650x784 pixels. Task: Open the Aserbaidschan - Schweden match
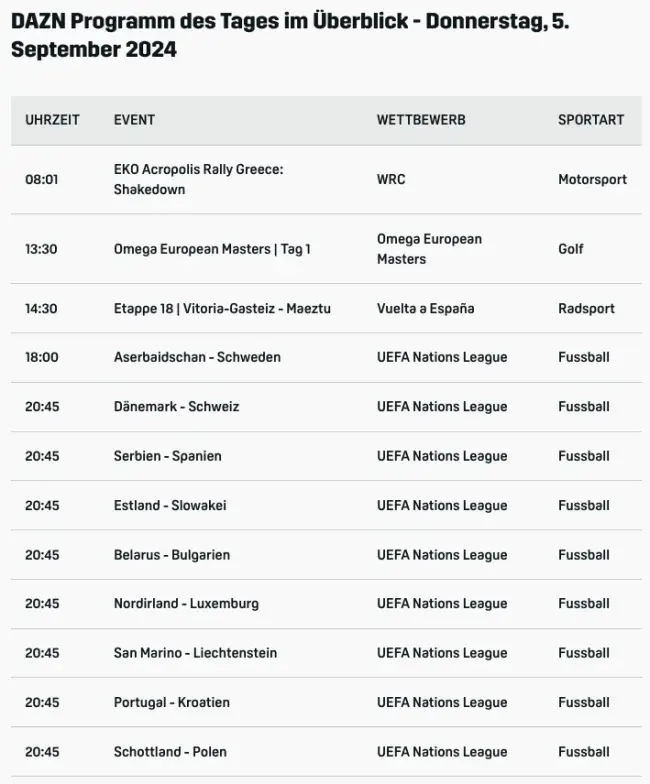[197, 357]
